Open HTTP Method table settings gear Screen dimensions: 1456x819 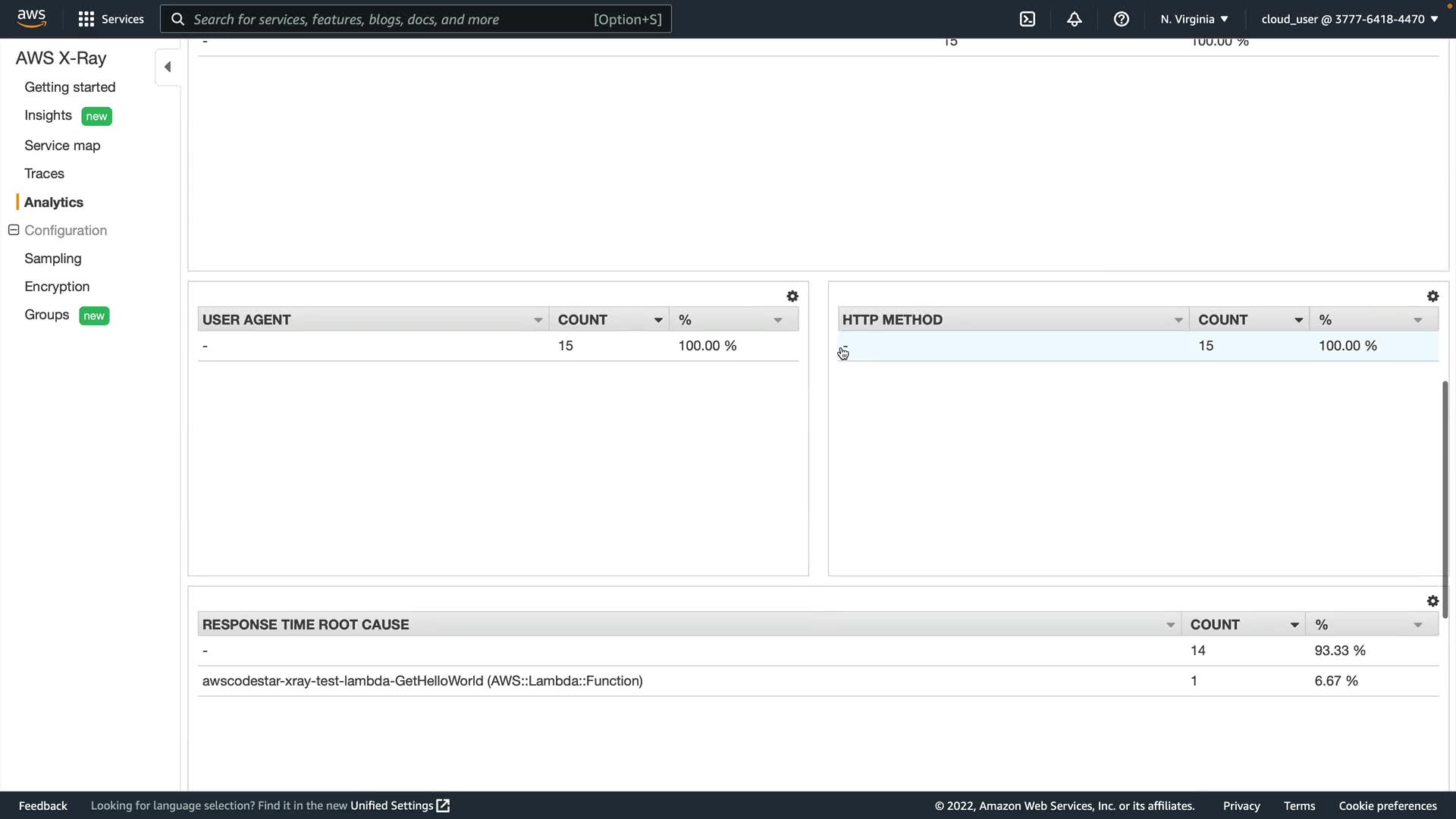(1432, 297)
